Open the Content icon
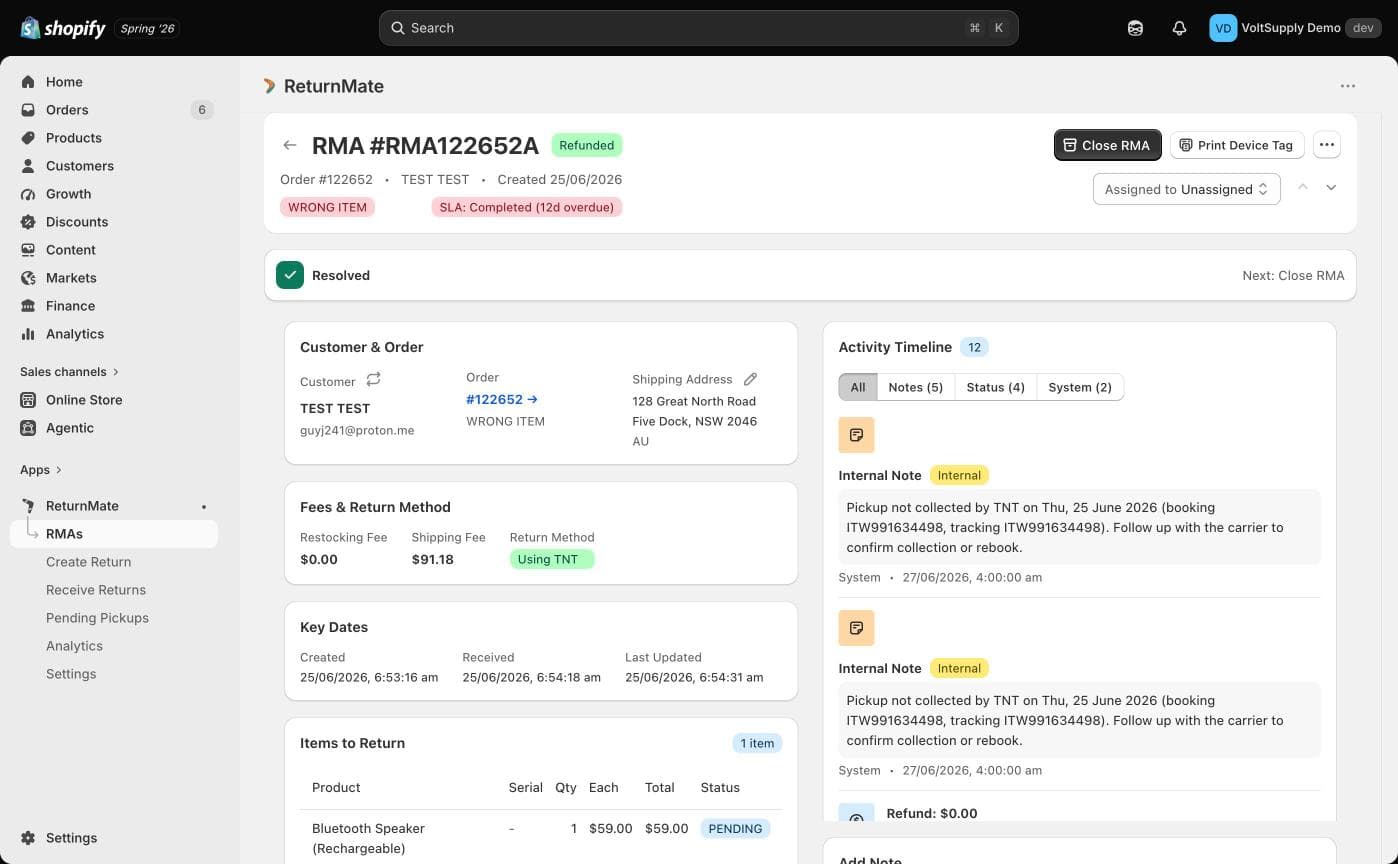This screenshot has width=1398, height=864. [x=28, y=250]
